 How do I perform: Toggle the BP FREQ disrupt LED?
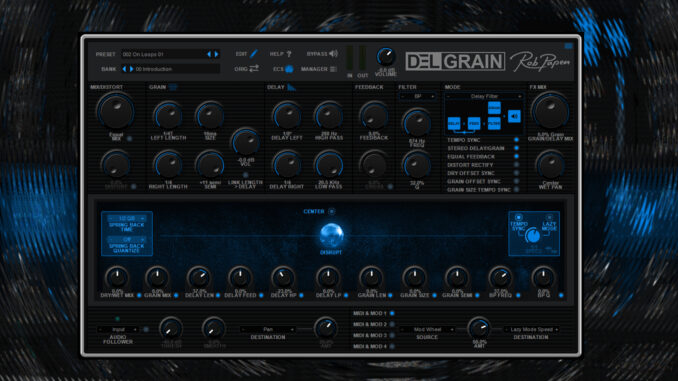click(x=518, y=295)
